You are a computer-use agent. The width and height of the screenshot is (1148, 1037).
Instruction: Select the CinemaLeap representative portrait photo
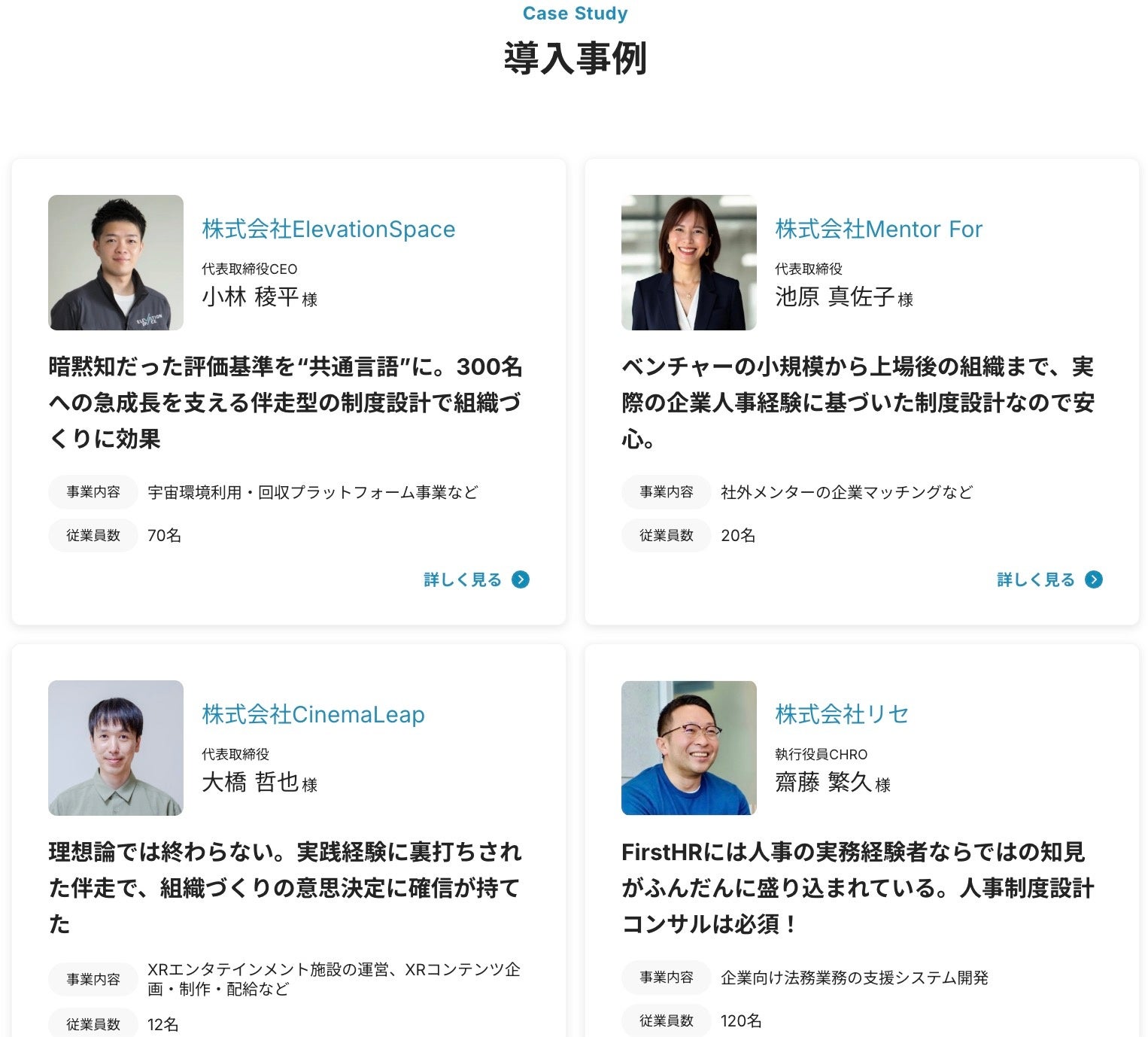tap(116, 748)
